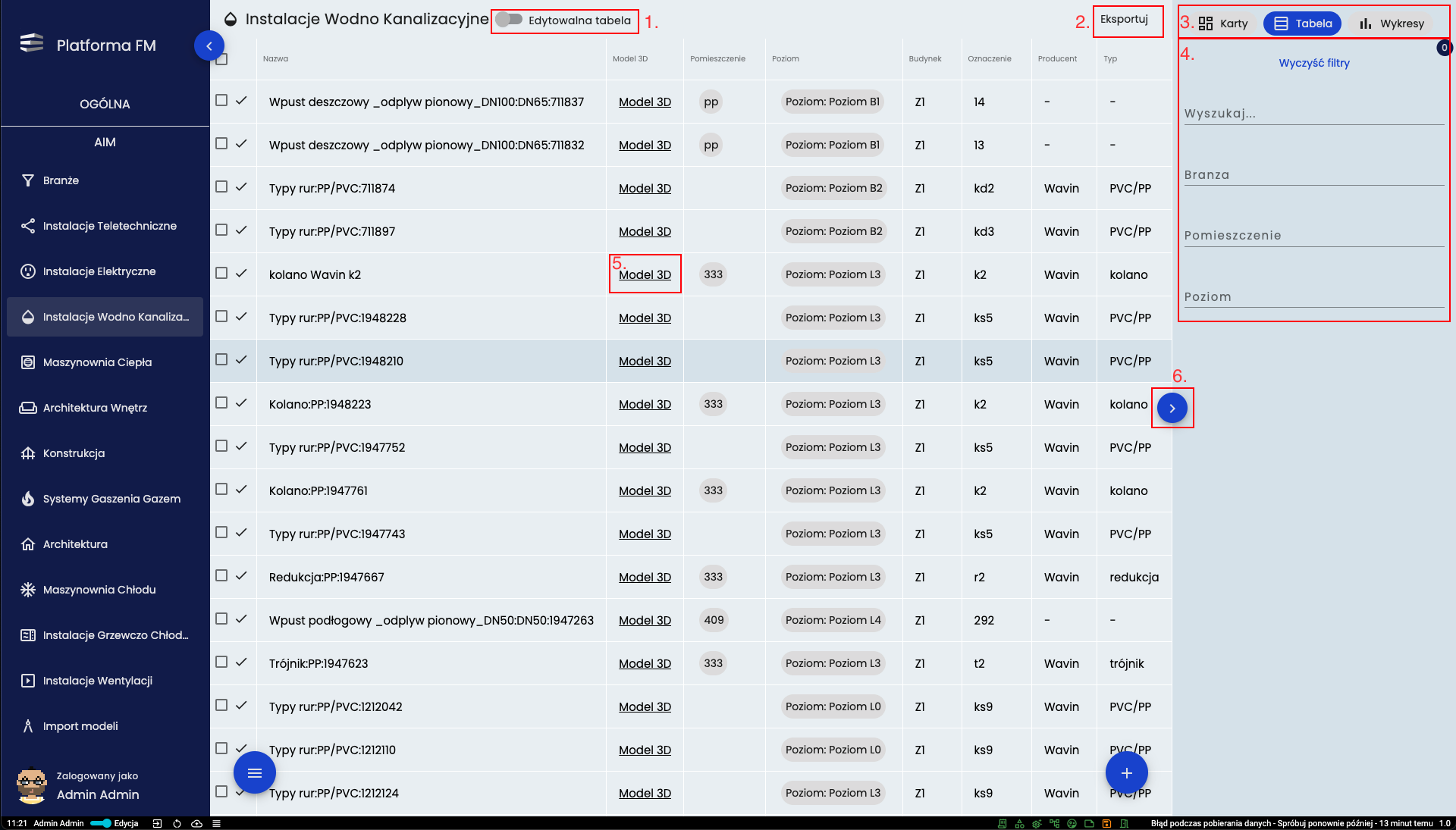Open the OGÓLNA section in sidebar
This screenshot has height=830, width=1456.
tap(105, 104)
